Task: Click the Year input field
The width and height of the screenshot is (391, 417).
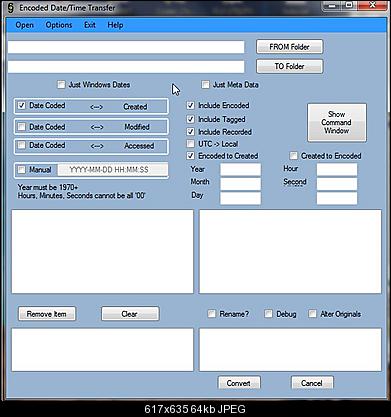Action: click(x=240, y=170)
